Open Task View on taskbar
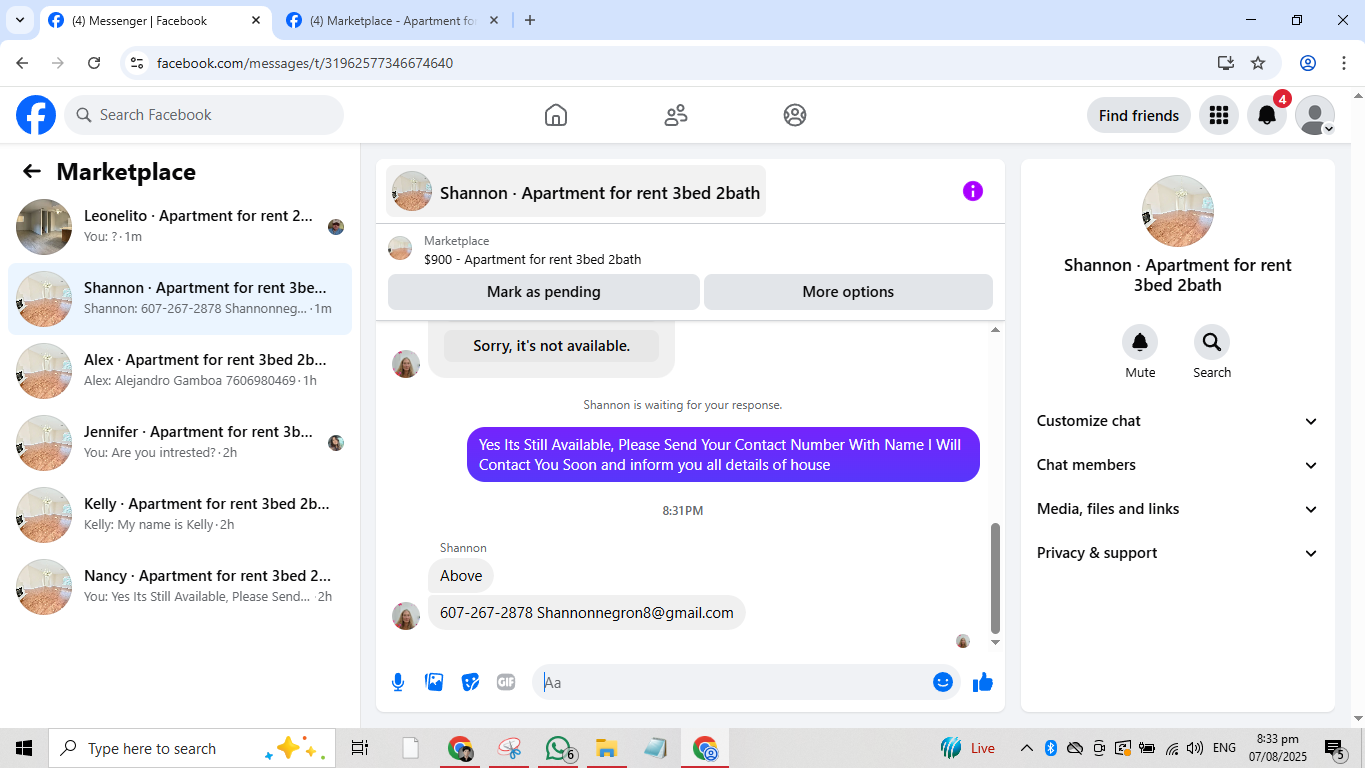This screenshot has width=1365, height=768. click(x=360, y=748)
